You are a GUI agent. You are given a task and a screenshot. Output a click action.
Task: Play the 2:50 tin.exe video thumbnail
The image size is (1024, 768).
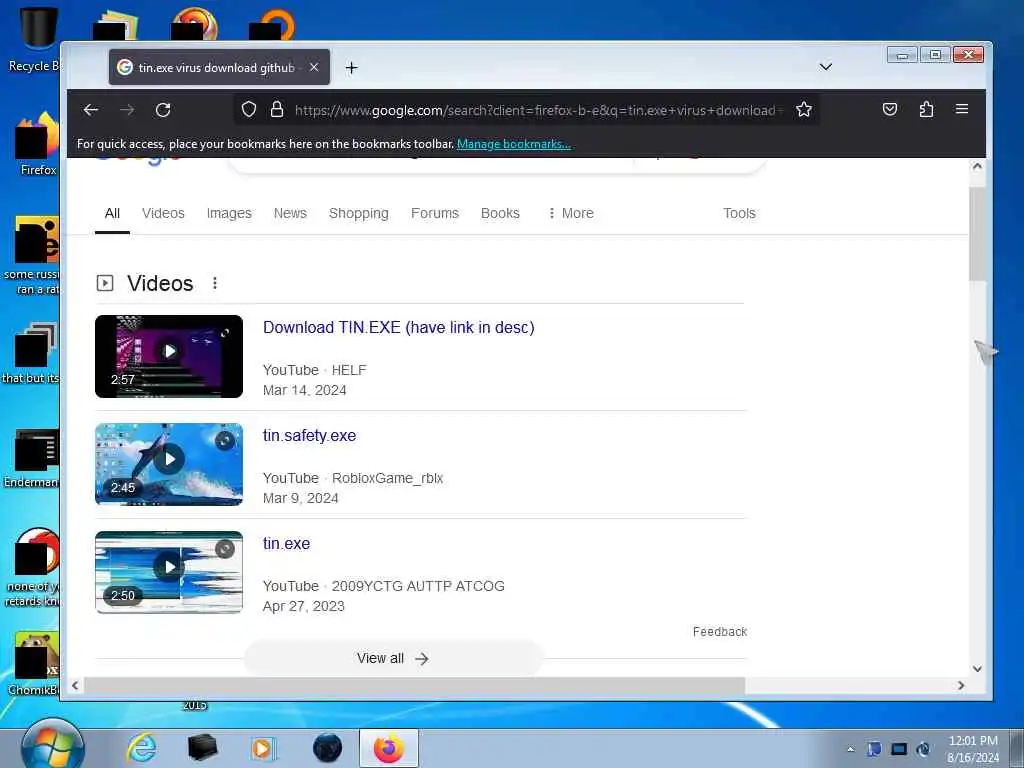pyautogui.click(x=169, y=573)
